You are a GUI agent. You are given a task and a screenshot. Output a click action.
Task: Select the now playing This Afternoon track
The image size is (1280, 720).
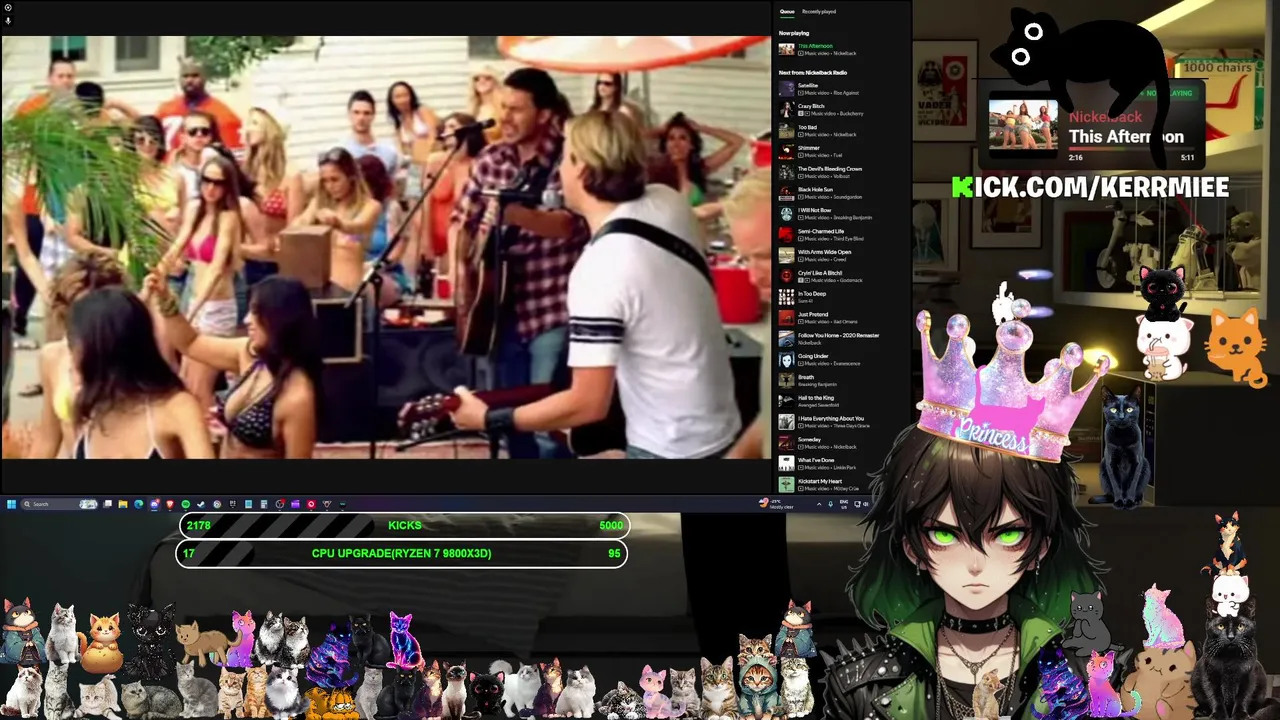(843, 49)
